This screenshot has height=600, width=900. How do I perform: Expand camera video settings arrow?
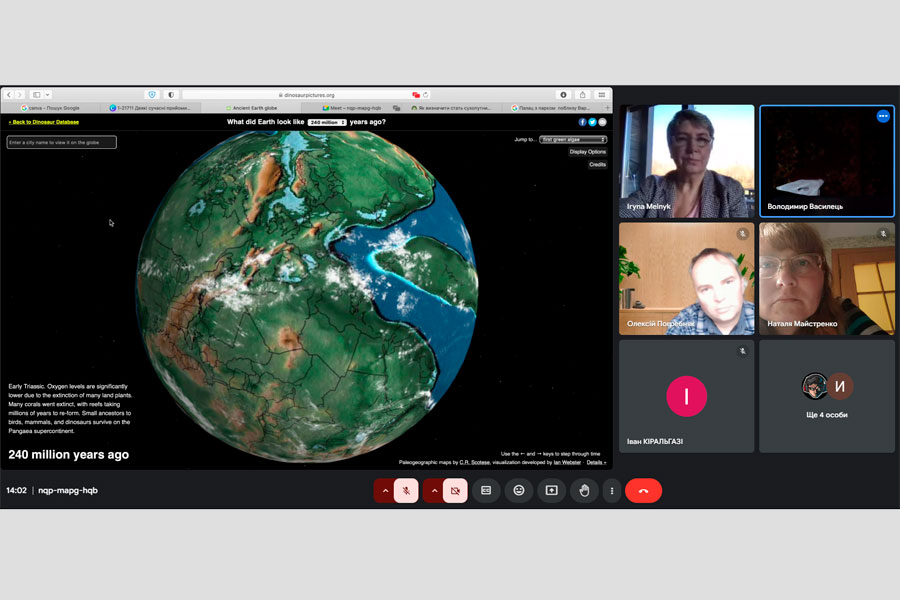(434, 491)
